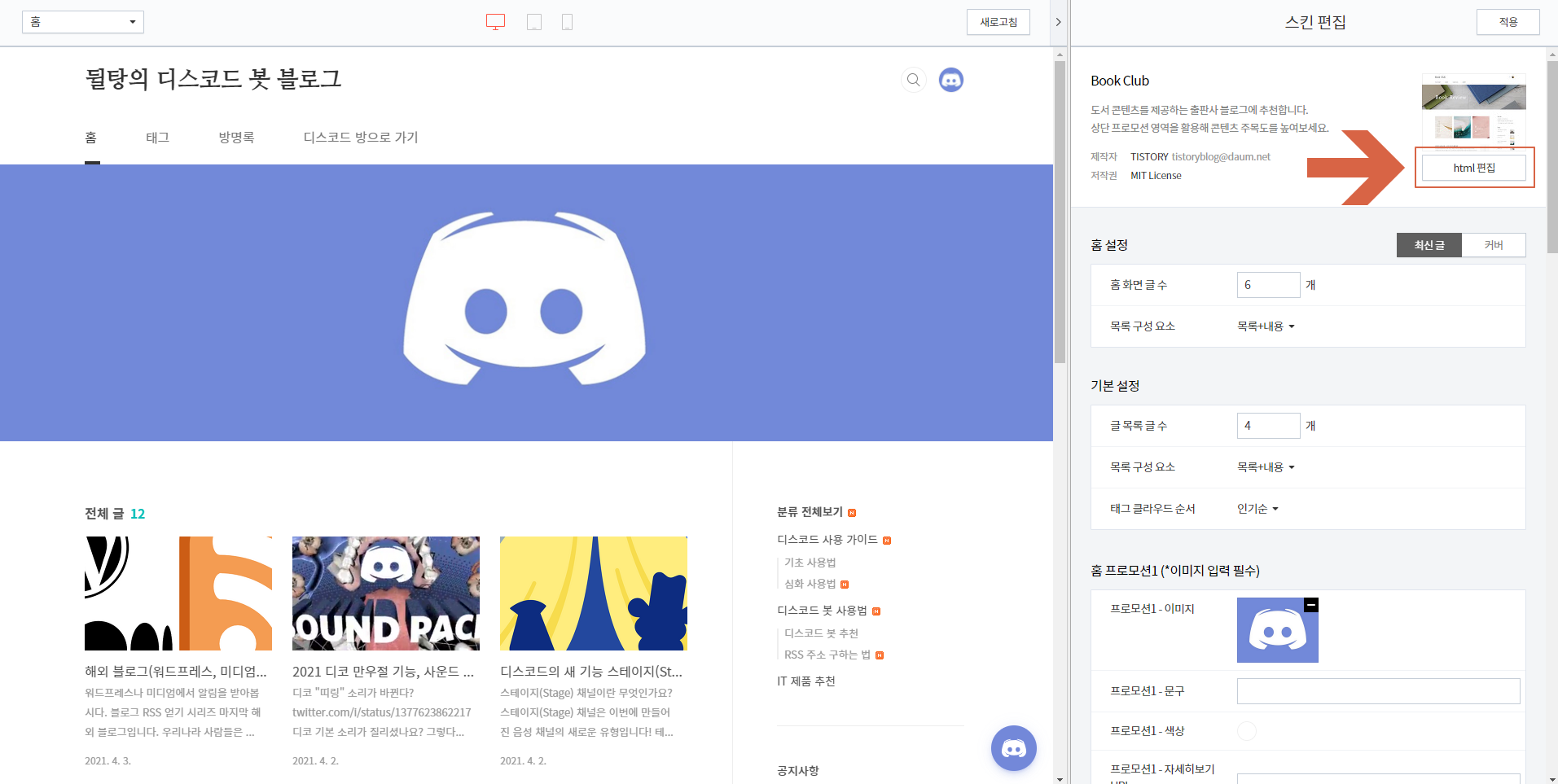The image size is (1558, 784).
Task: Open the html 편집 button
Action: click(x=1474, y=168)
